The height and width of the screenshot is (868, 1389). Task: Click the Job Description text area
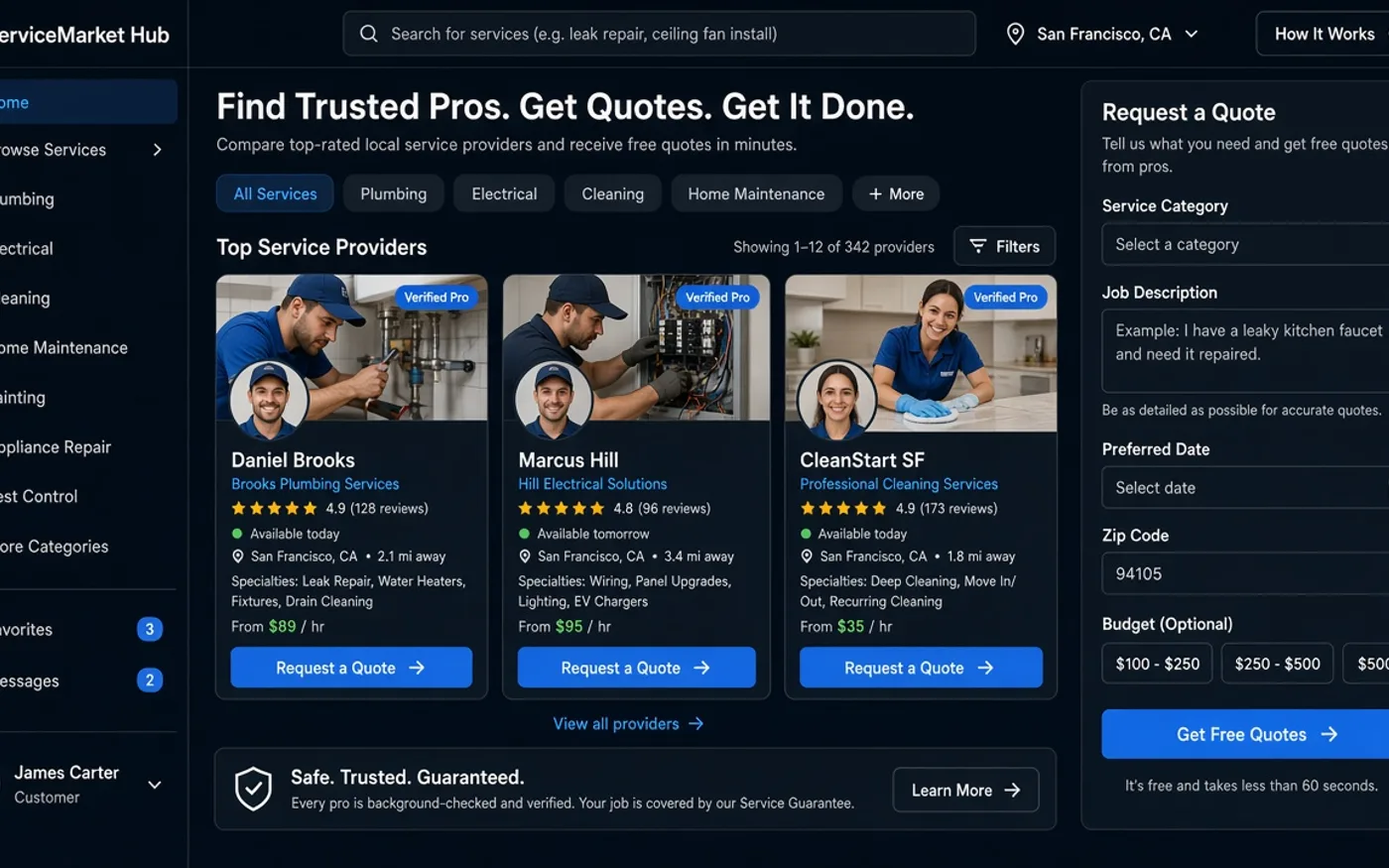tap(1245, 350)
